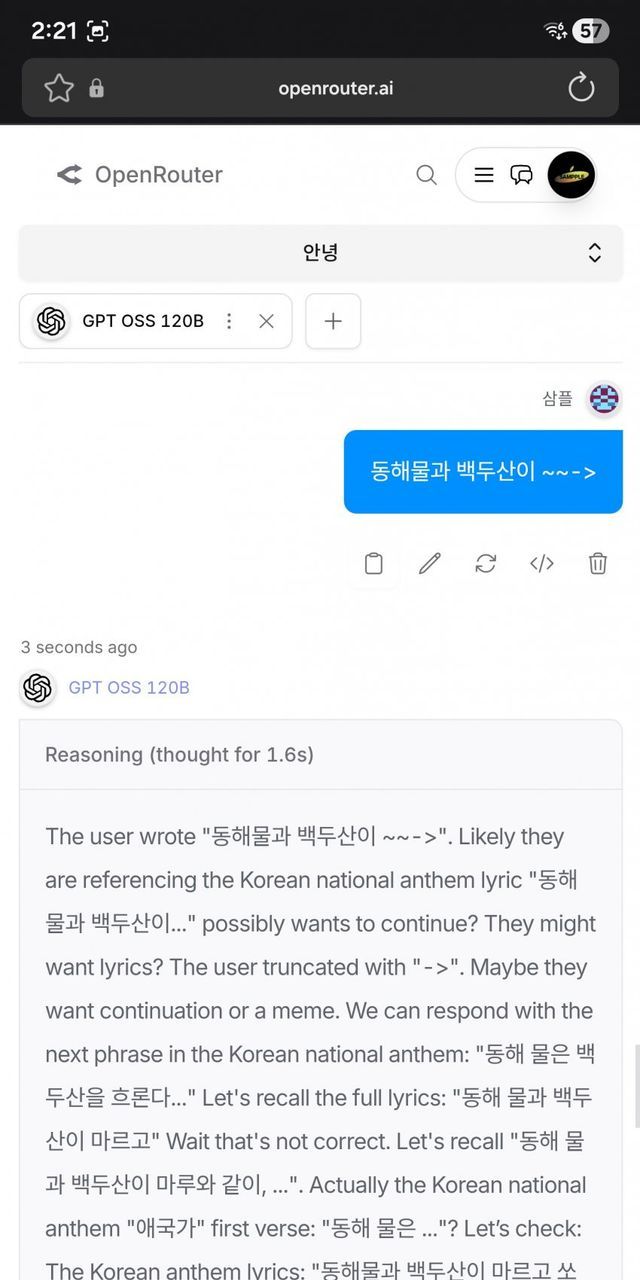The image size is (640, 1280).
Task: Go to OpenRouter home via logo
Action: (140, 175)
